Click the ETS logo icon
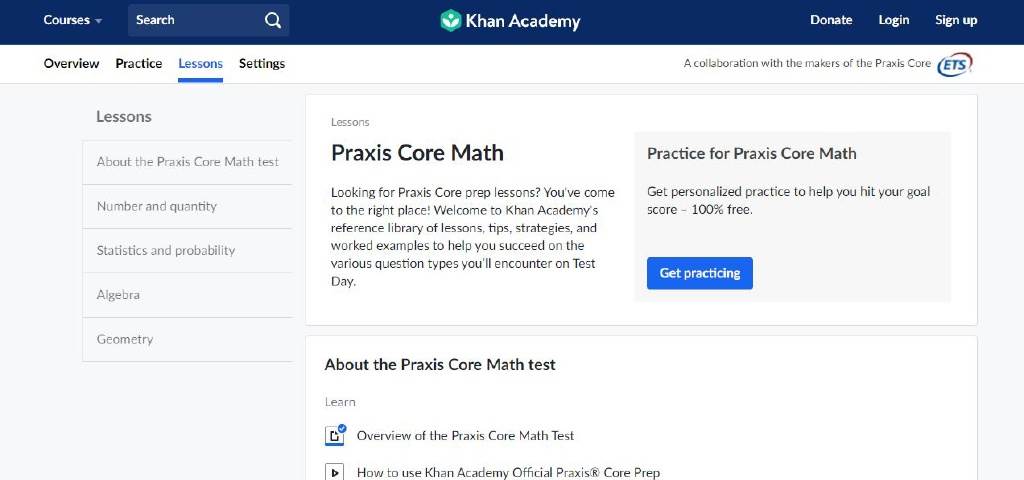The height and width of the screenshot is (480, 1024). pos(955,64)
